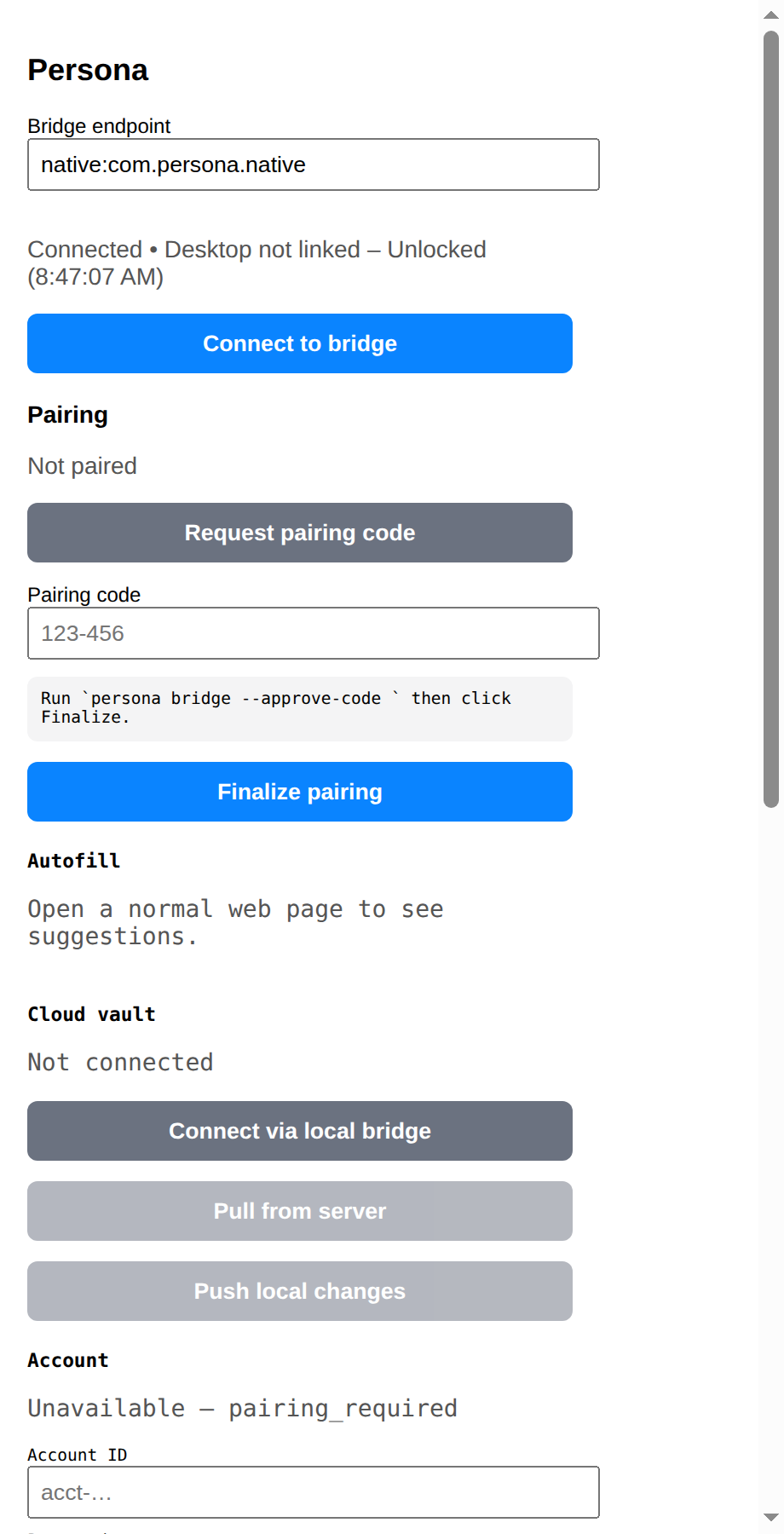
Task: Click the persona bridge approve-code instruction box
Action: pos(300,708)
